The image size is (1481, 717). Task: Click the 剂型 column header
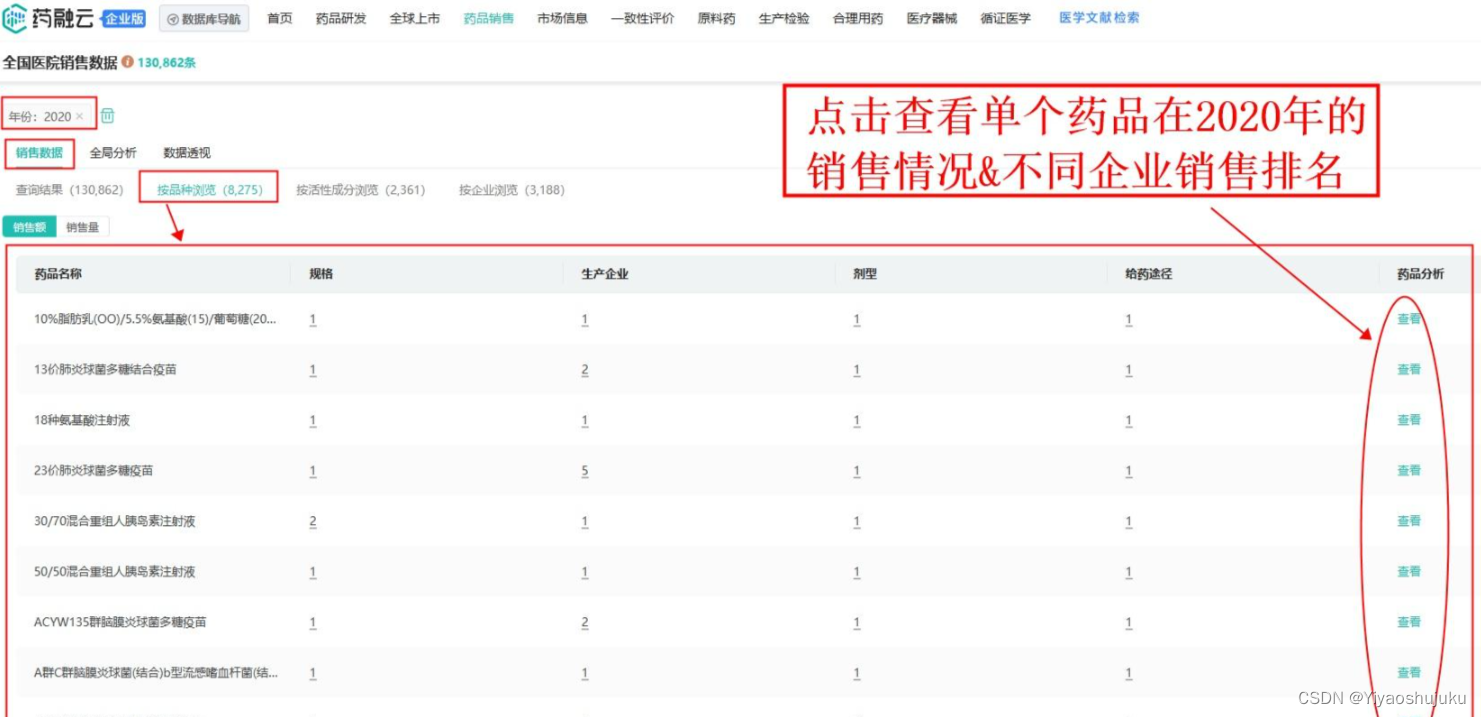tap(865, 274)
